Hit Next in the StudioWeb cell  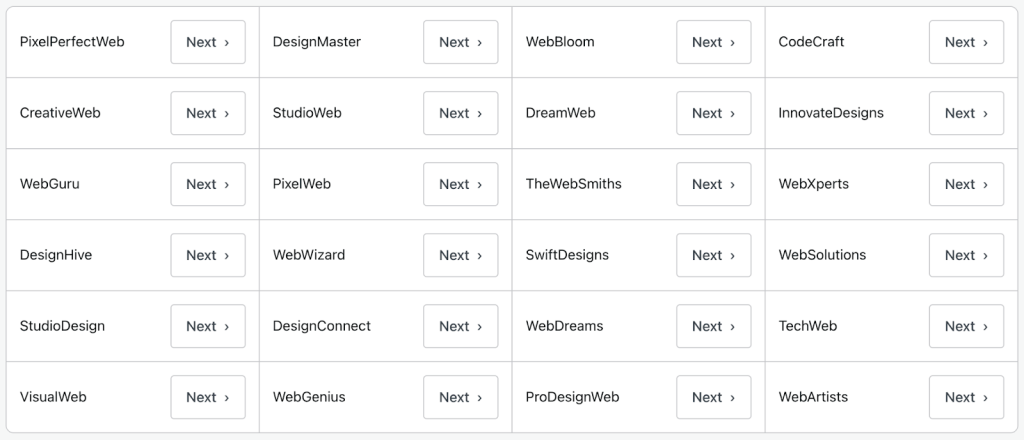[x=460, y=113]
